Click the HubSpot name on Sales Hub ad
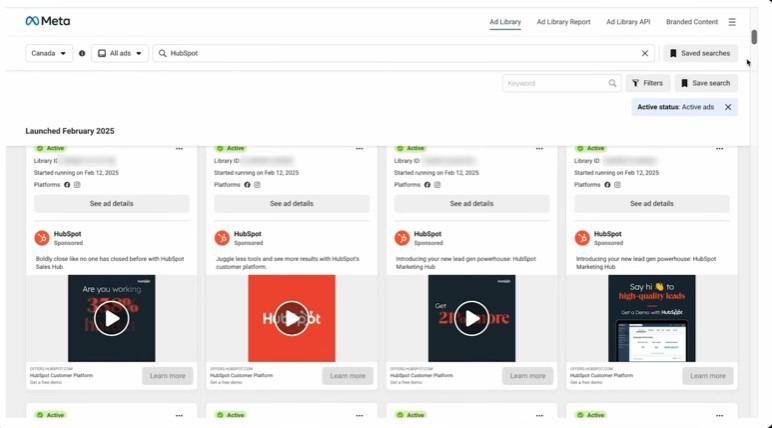 point(67,234)
